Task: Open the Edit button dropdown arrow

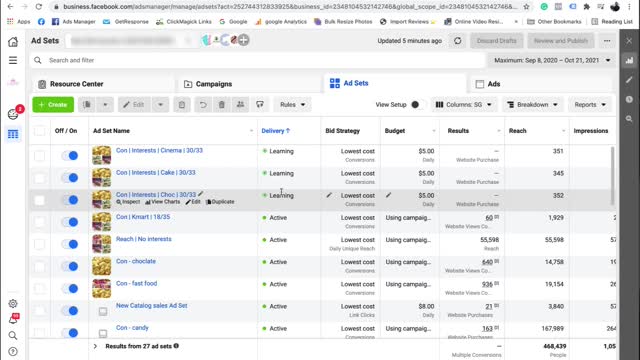Action: 160,104
